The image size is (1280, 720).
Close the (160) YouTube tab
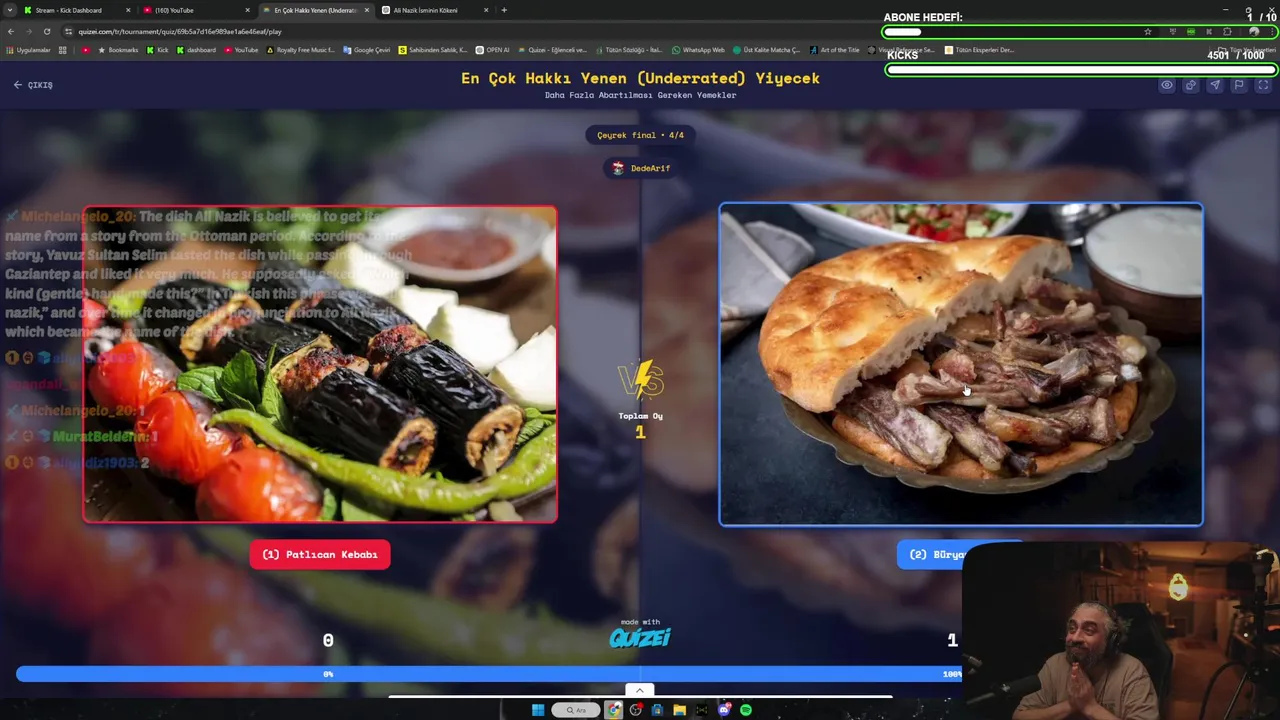click(x=247, y=10)
